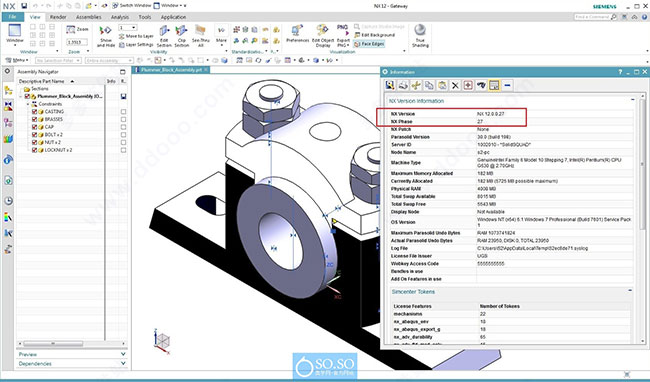Screen dimensions: 650x382
Task: Collapse the Simcenter Tokens section
Action: pos(630,290)
